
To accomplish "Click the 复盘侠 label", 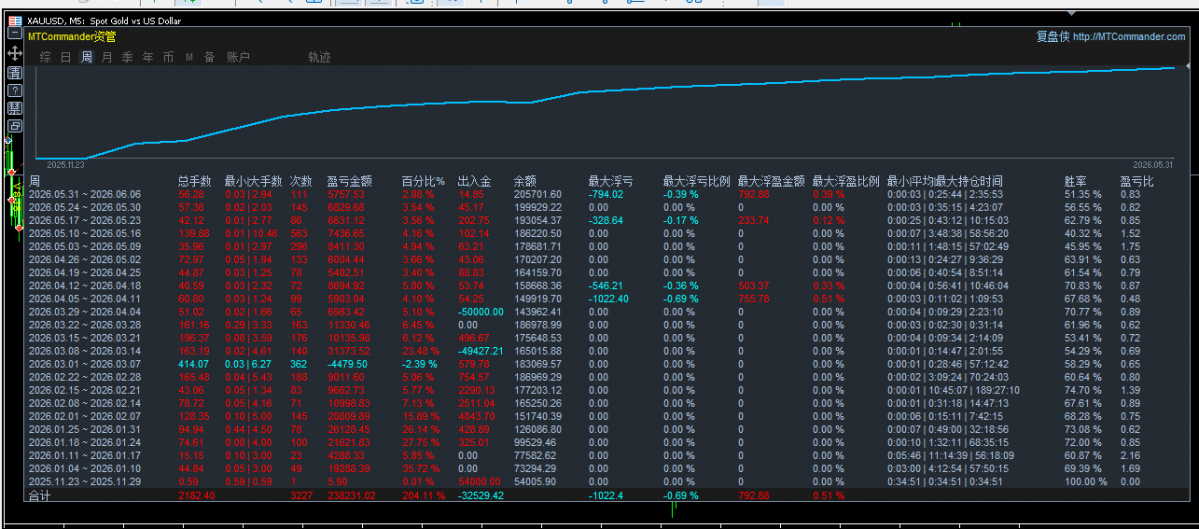I will coord(1053,37).
